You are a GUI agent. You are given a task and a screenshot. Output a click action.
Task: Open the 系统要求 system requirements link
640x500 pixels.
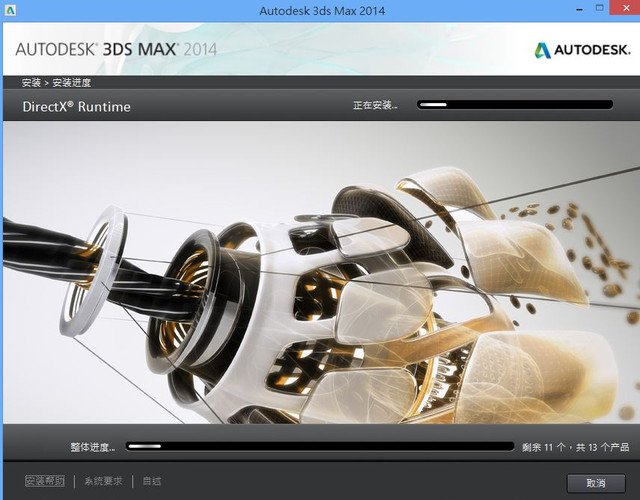click(103, 481)
